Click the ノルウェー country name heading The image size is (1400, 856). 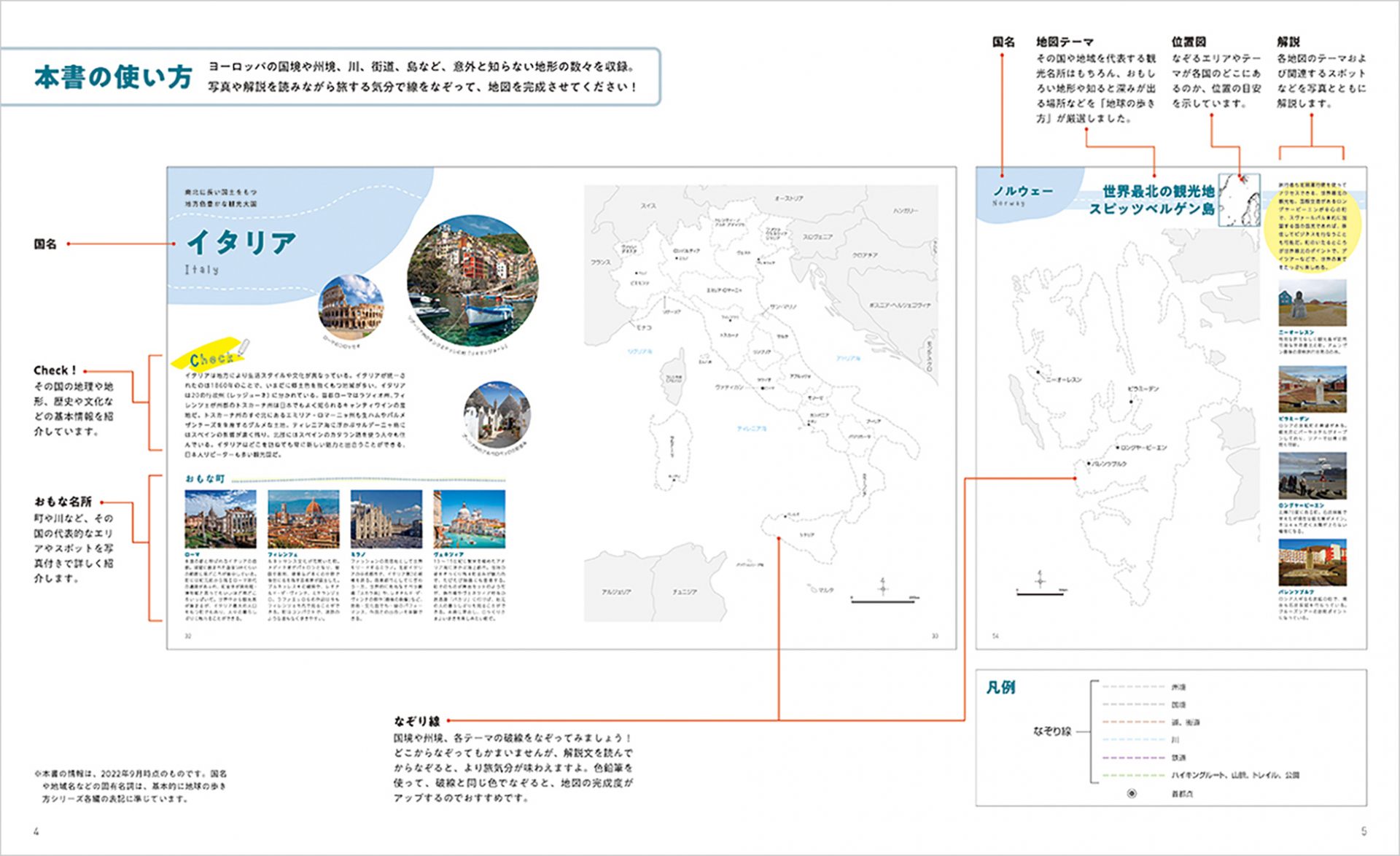pyautogui.click(x=1023, y=191)
